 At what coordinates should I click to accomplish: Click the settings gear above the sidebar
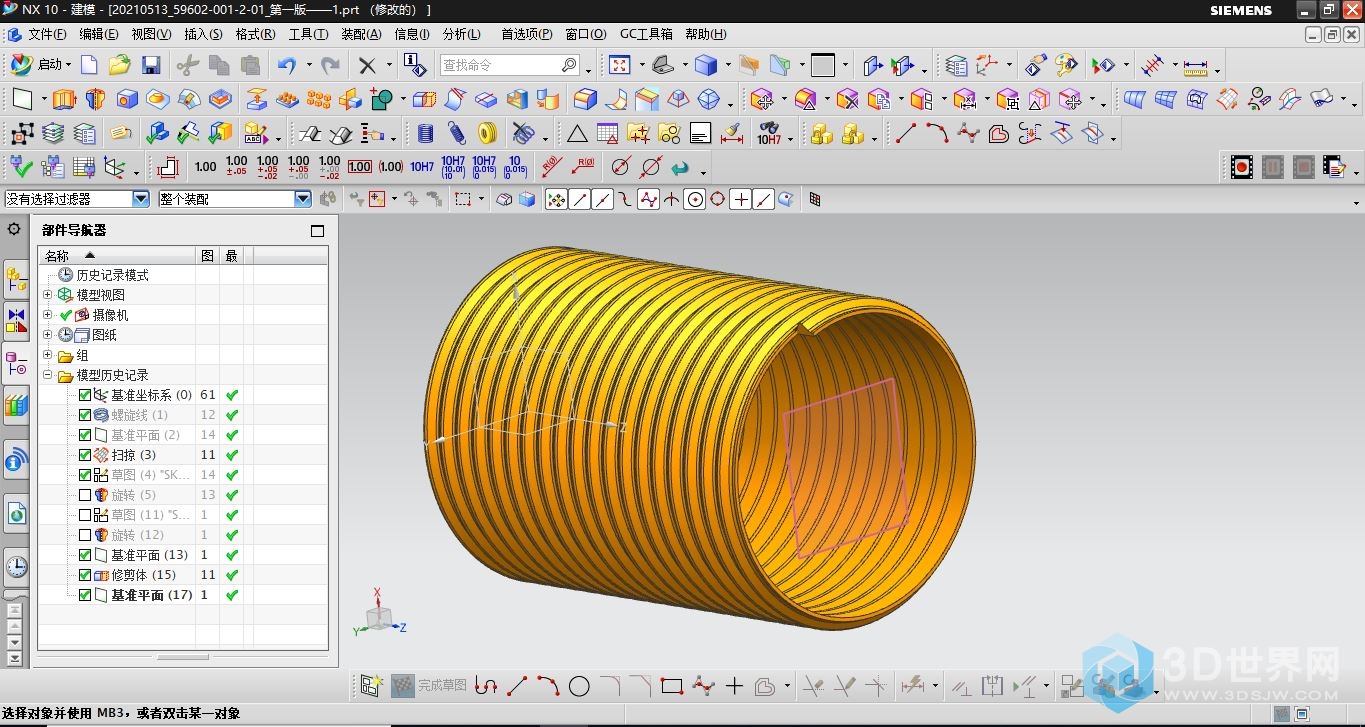(14, 229)
